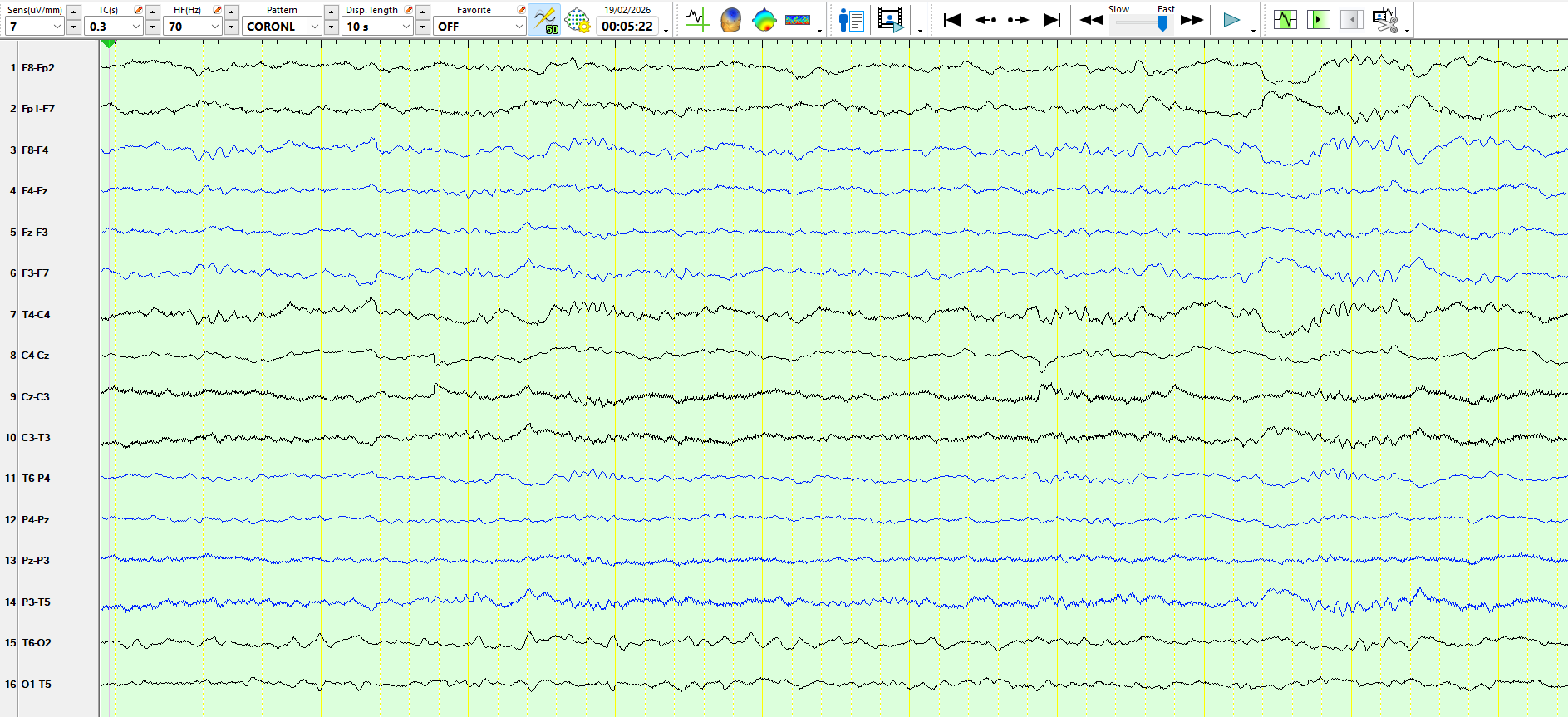
Task: Decrease sensitivity with the down arrow
Action: coord(74,27)
